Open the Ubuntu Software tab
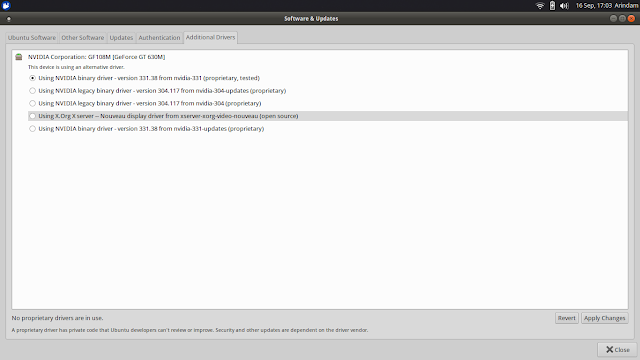Screen dimensions: 640x360 click(32, 38)
